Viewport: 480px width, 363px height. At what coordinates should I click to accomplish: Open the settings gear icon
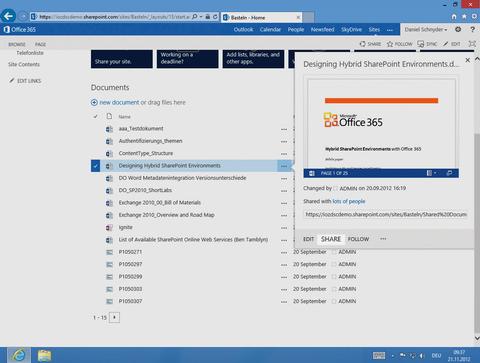tap(458, 29)
